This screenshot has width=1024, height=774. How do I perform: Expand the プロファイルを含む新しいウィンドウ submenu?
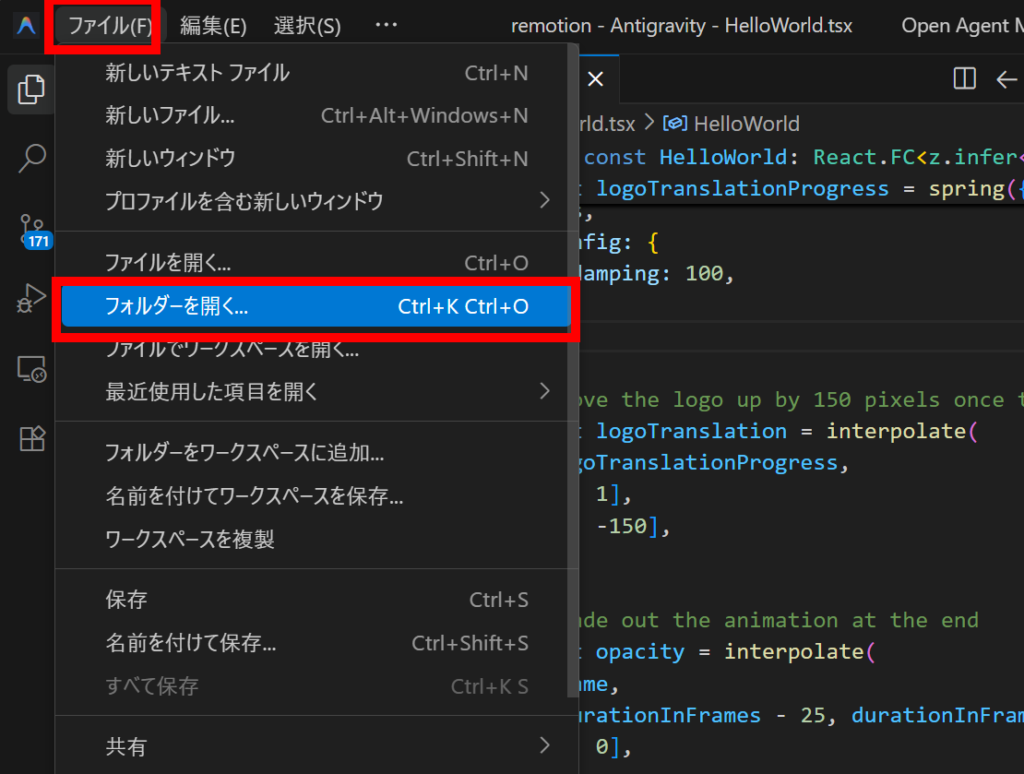(x=544, y=201)
